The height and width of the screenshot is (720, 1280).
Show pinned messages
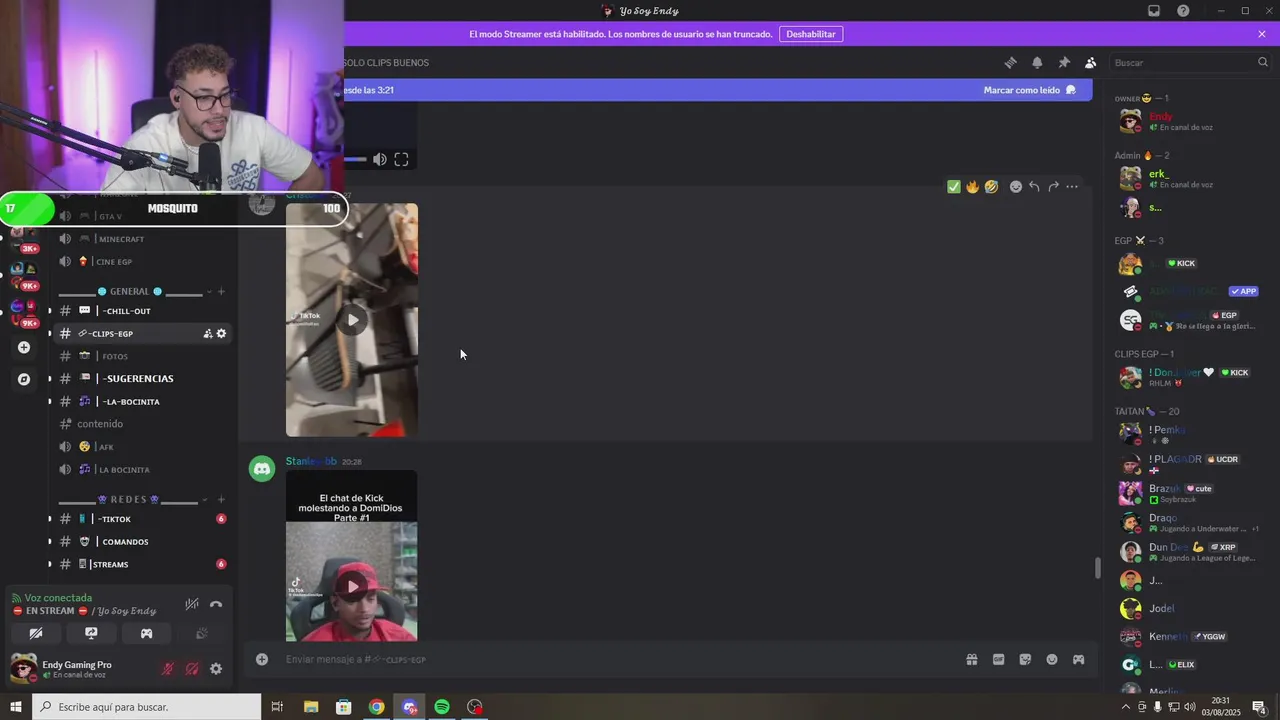[1064, 62]
